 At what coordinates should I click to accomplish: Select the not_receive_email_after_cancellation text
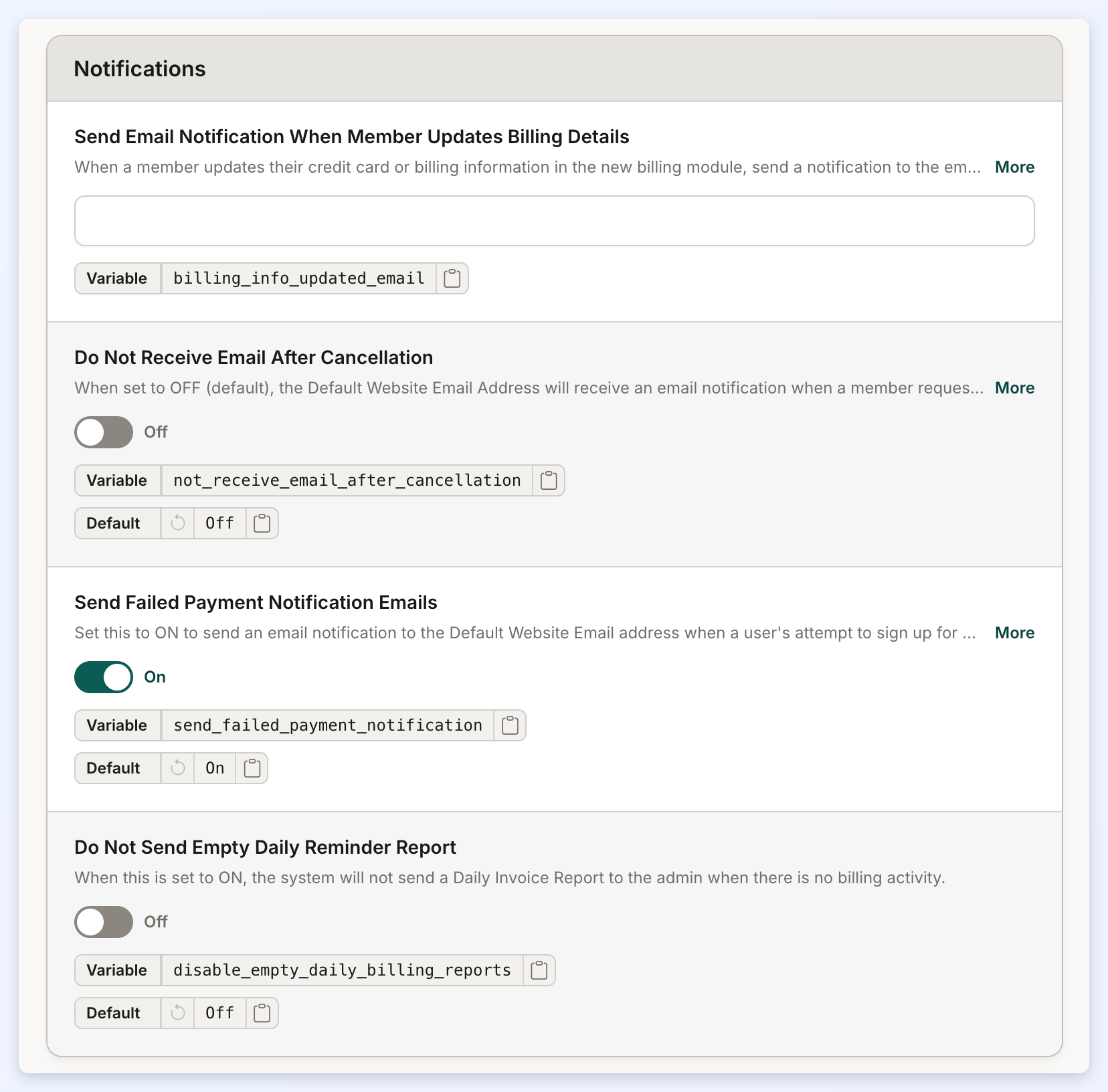click(x=347, y=480)
